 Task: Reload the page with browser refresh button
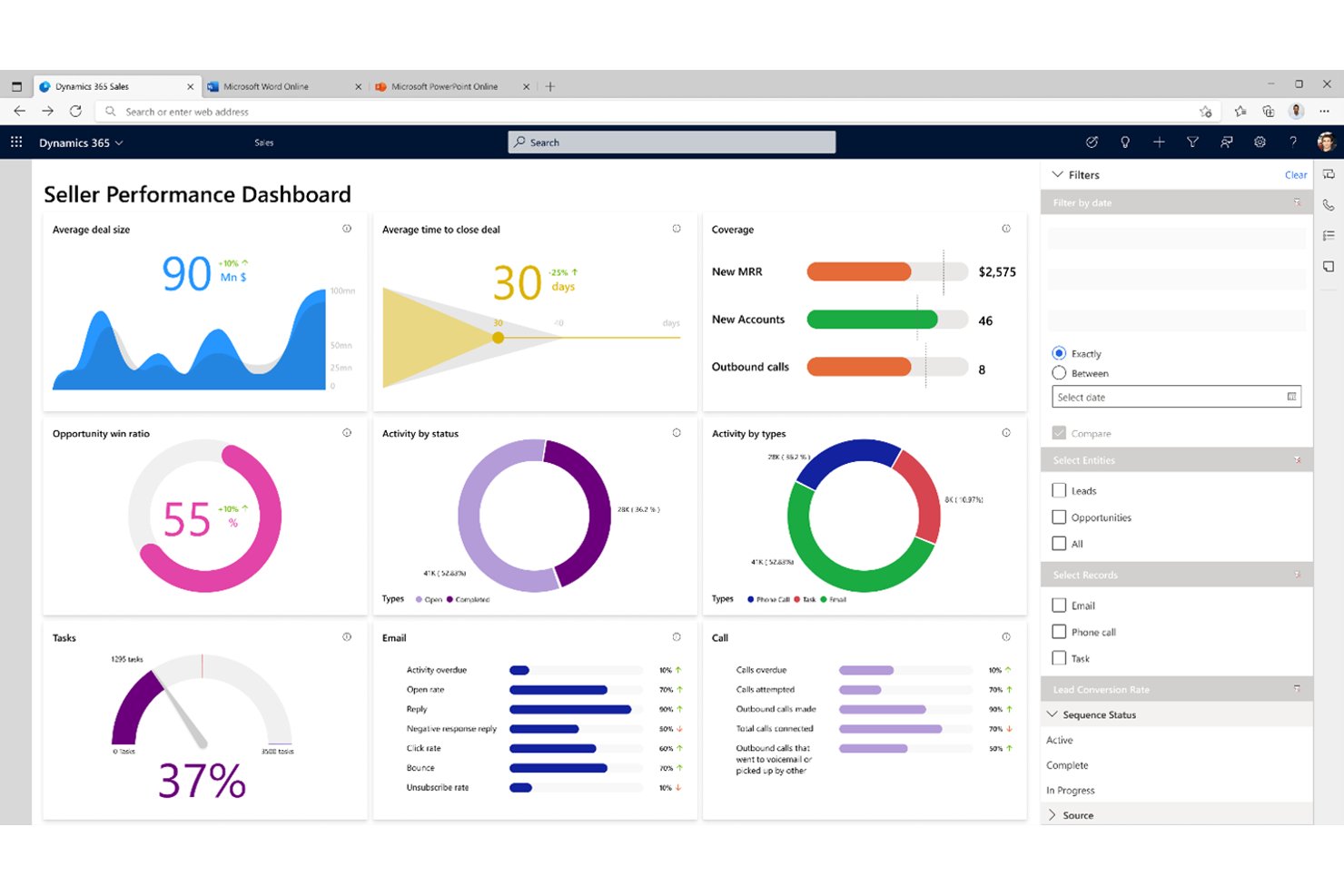[75, 112]
